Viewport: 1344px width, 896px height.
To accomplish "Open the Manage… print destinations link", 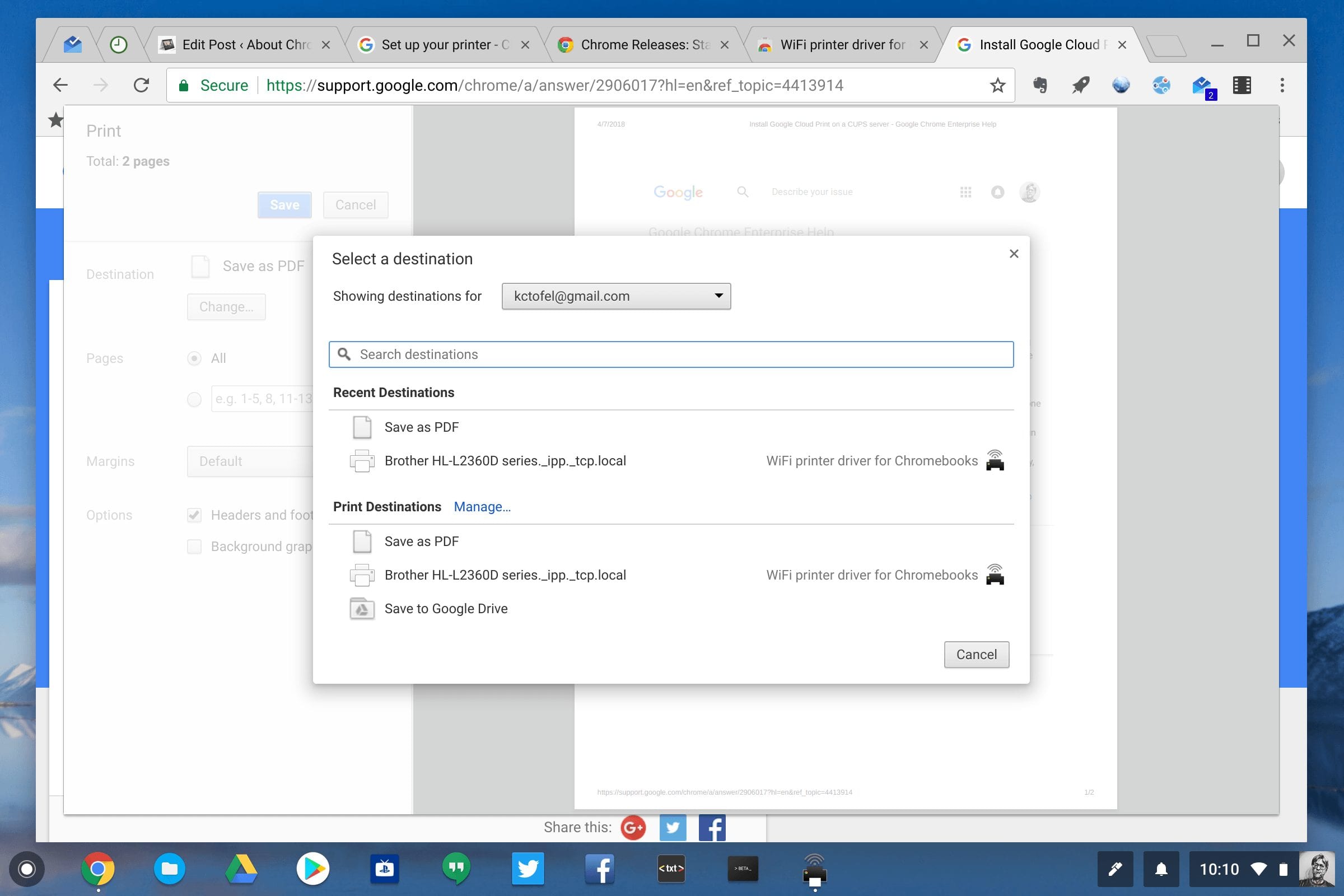I will (482, 507).
